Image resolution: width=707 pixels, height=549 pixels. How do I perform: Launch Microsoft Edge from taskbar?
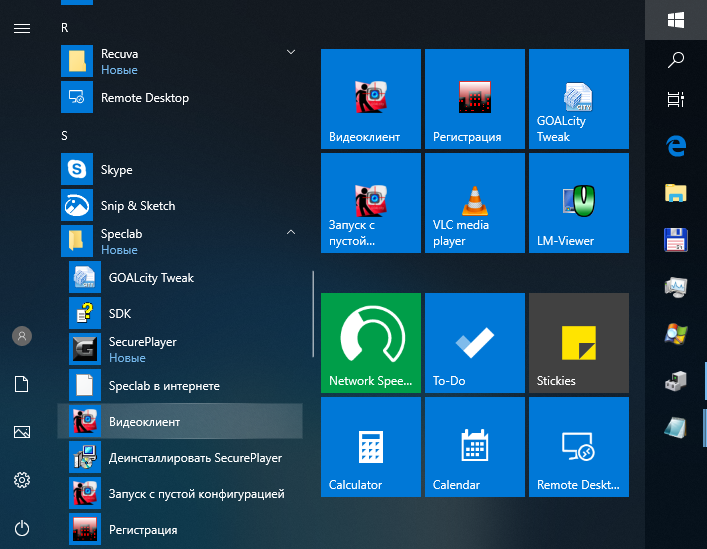(x=675, y=146)
